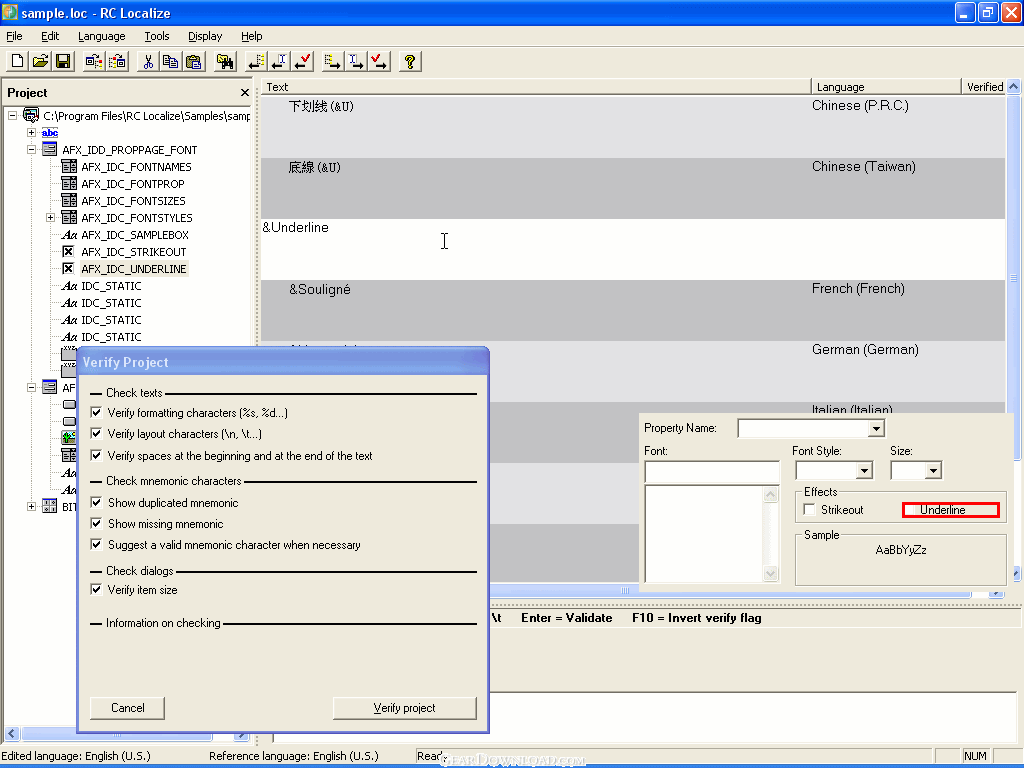The width and height of the screenshot is (1024, 768).
Task: Click the Font name input field
Action: (712, 472)
